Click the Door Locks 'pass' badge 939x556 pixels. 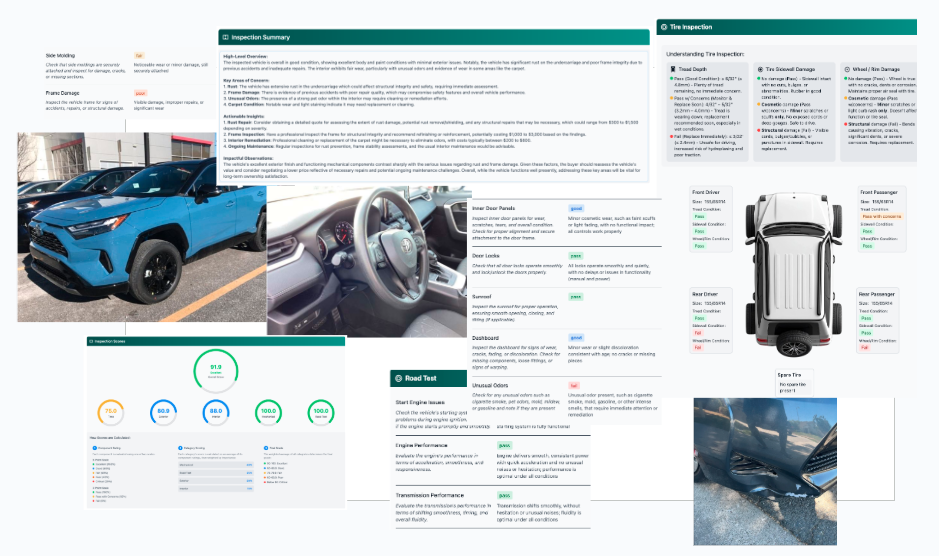click(575, 256)
